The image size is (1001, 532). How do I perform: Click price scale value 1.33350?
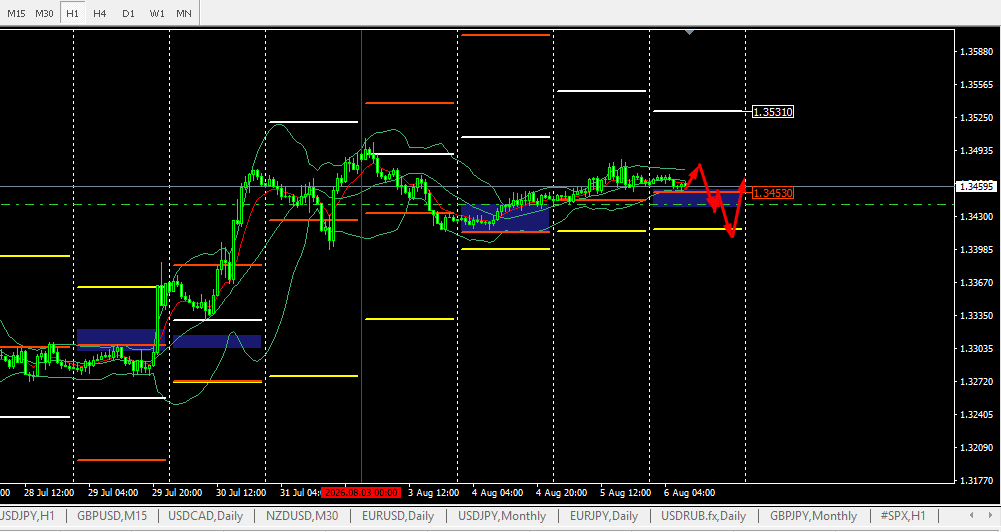(977, 315)
